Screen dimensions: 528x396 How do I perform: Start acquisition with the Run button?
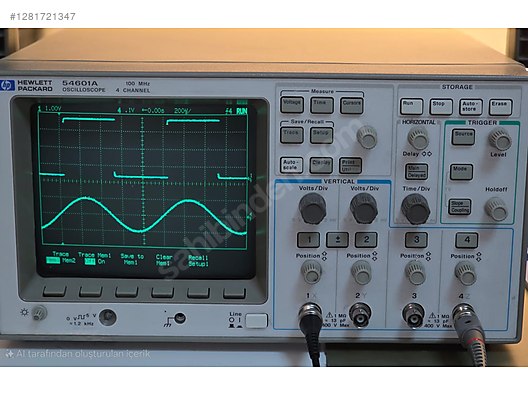411,106
